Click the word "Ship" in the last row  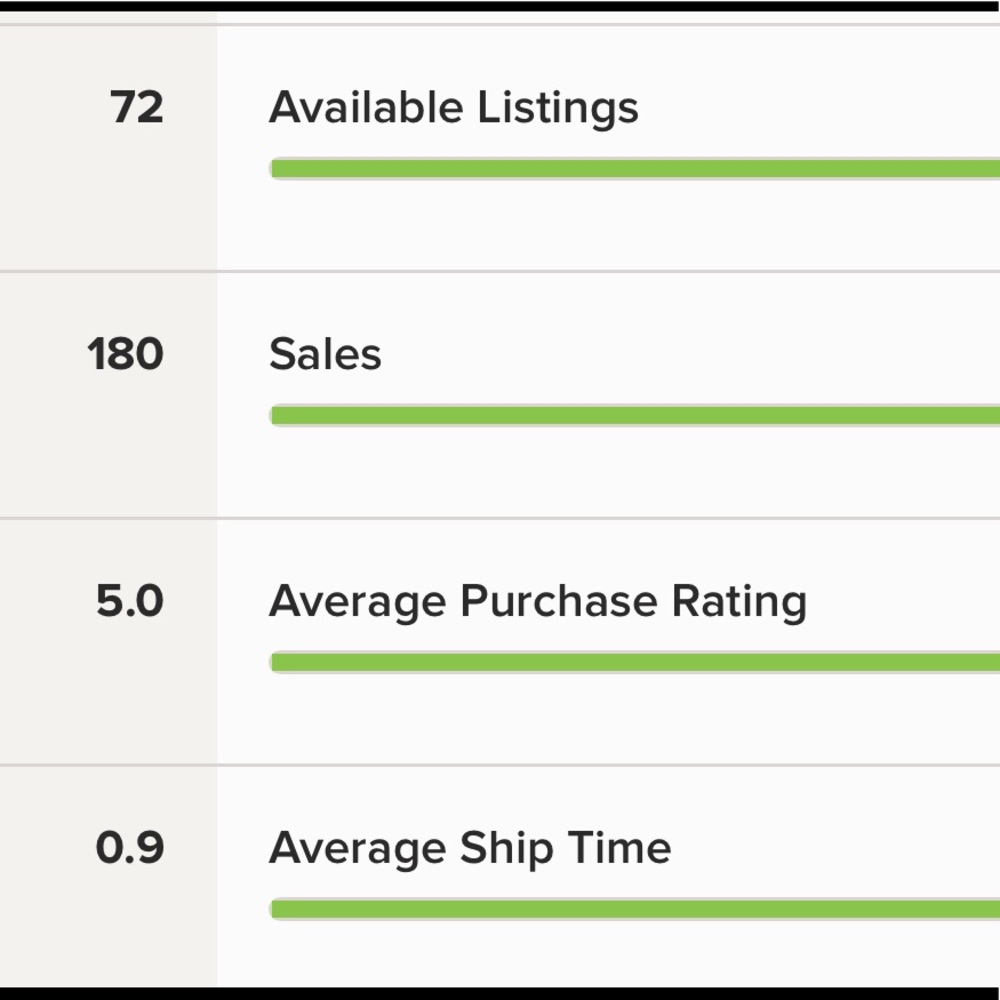tap(505, 849)
